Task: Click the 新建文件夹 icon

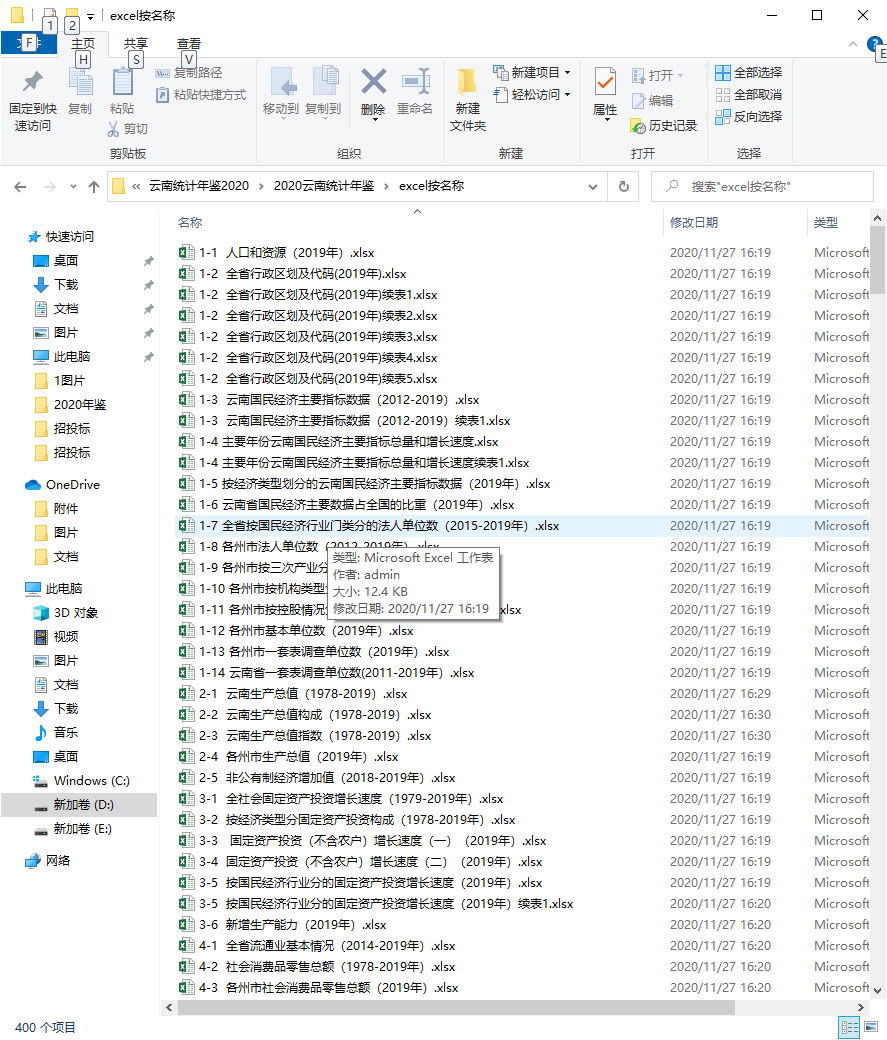Action: [468, 83]
